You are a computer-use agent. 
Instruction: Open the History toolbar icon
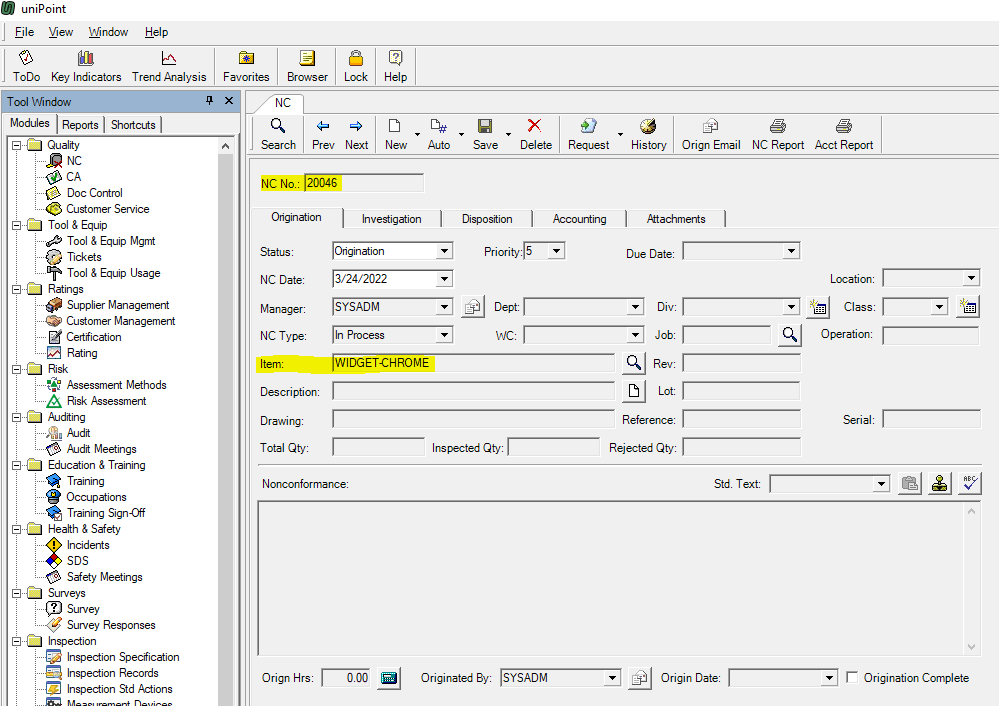[x=648, y=127]
